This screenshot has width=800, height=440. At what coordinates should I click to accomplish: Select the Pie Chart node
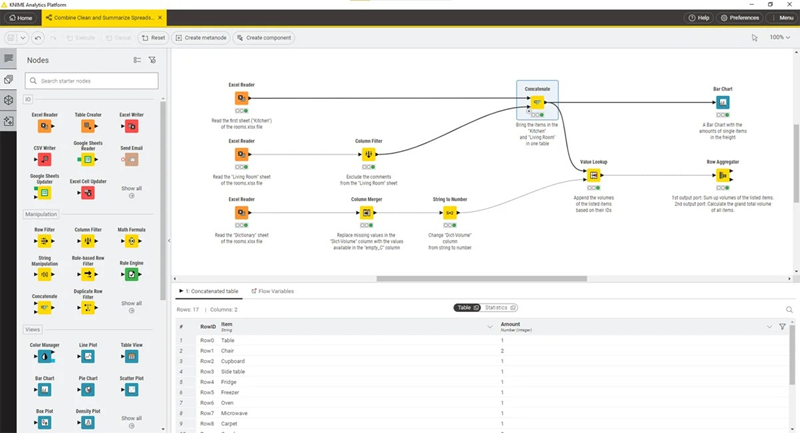tap(88, 390)
